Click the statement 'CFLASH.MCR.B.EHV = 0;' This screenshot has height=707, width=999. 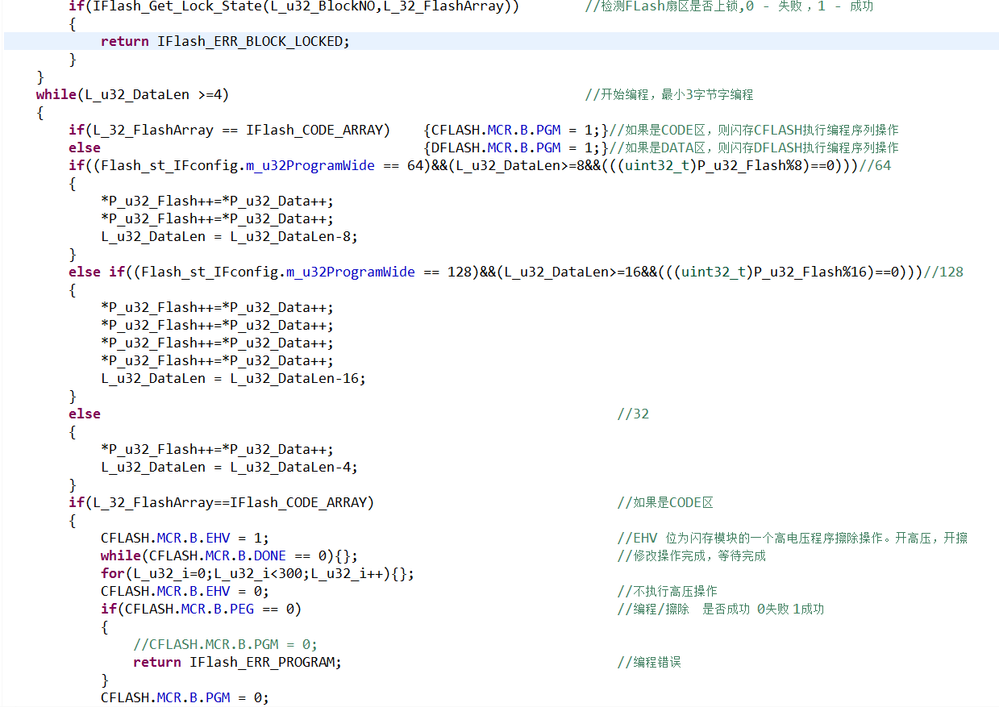click(185, 592)
